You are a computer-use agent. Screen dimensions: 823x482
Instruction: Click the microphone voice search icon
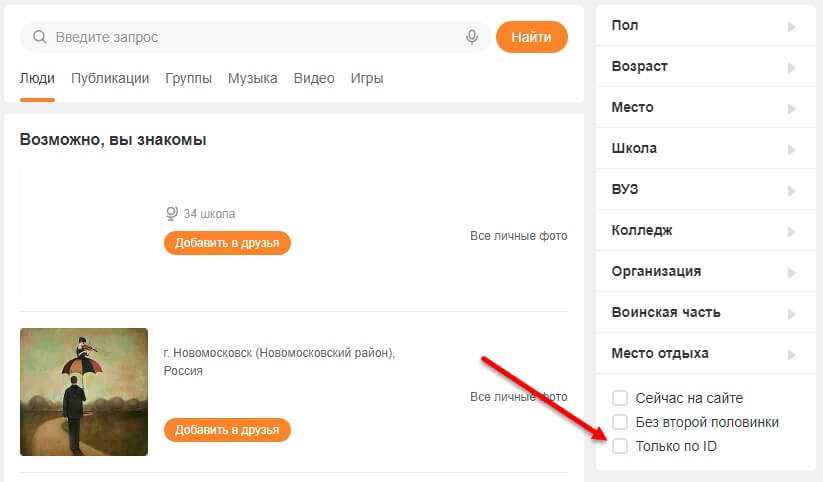472,37
